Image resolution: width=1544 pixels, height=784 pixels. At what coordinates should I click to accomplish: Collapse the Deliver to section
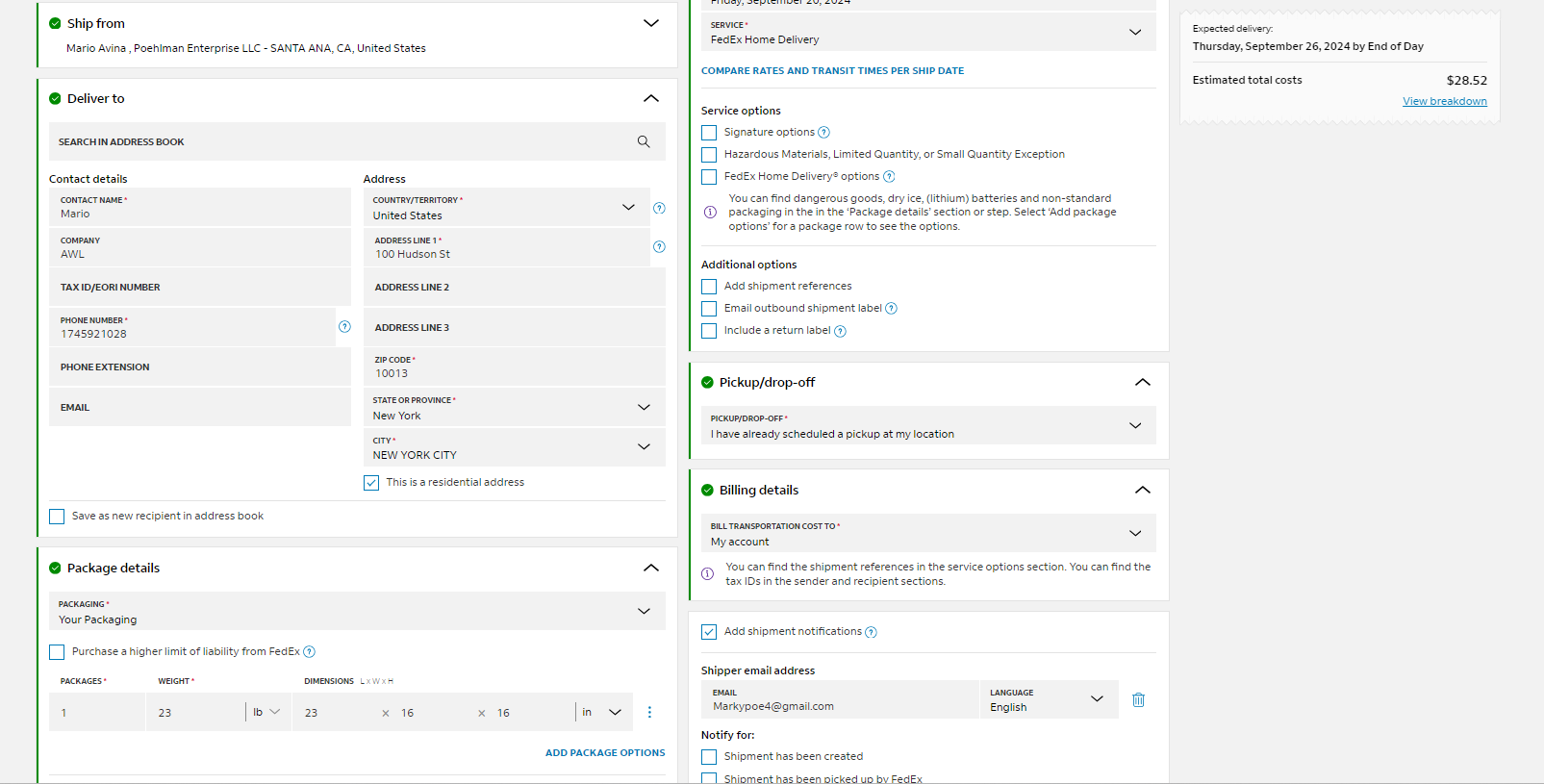pos(651,98)
